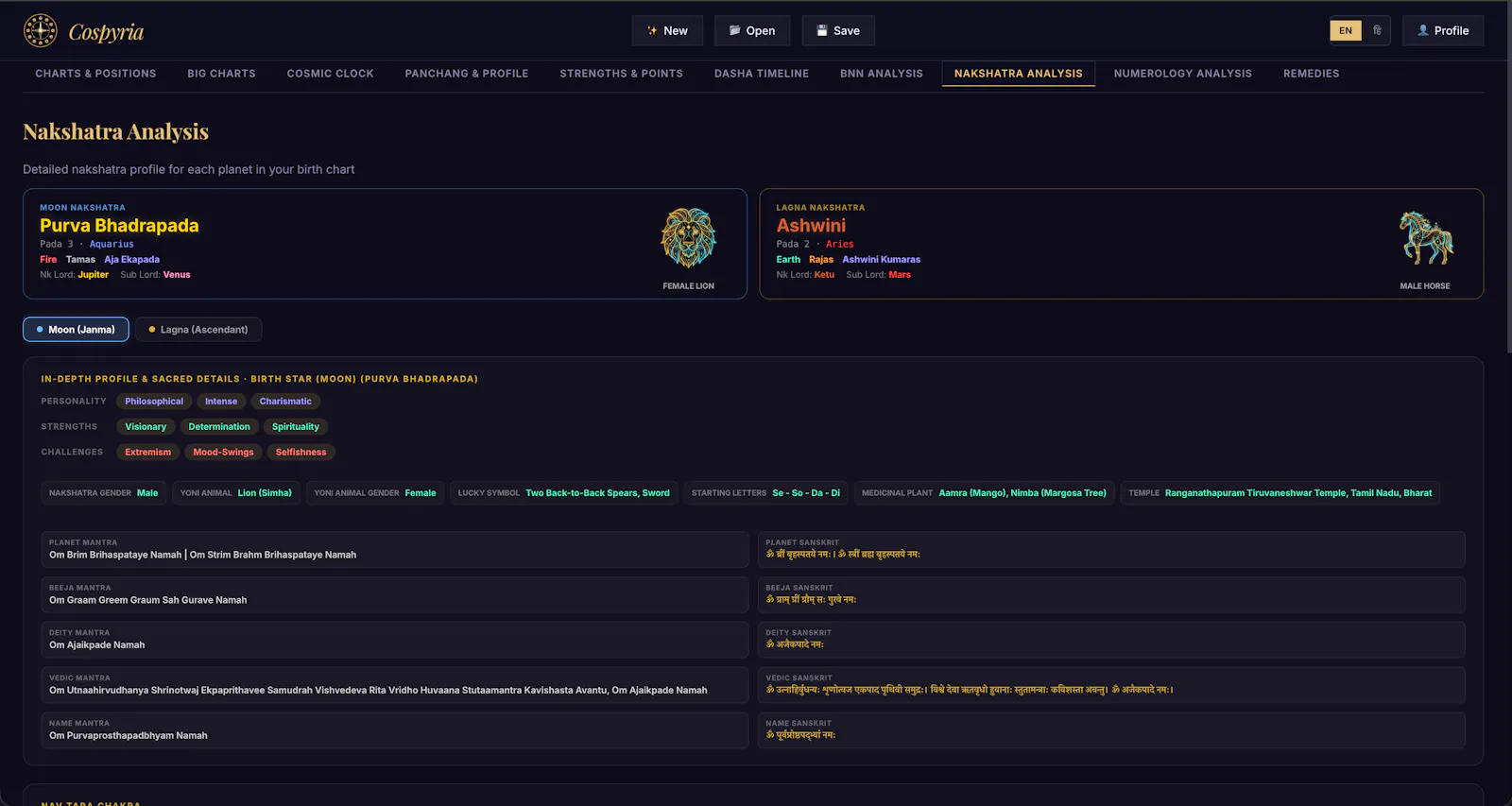
Task: Click the Spirituality strength tag
Action: point(296,427)
